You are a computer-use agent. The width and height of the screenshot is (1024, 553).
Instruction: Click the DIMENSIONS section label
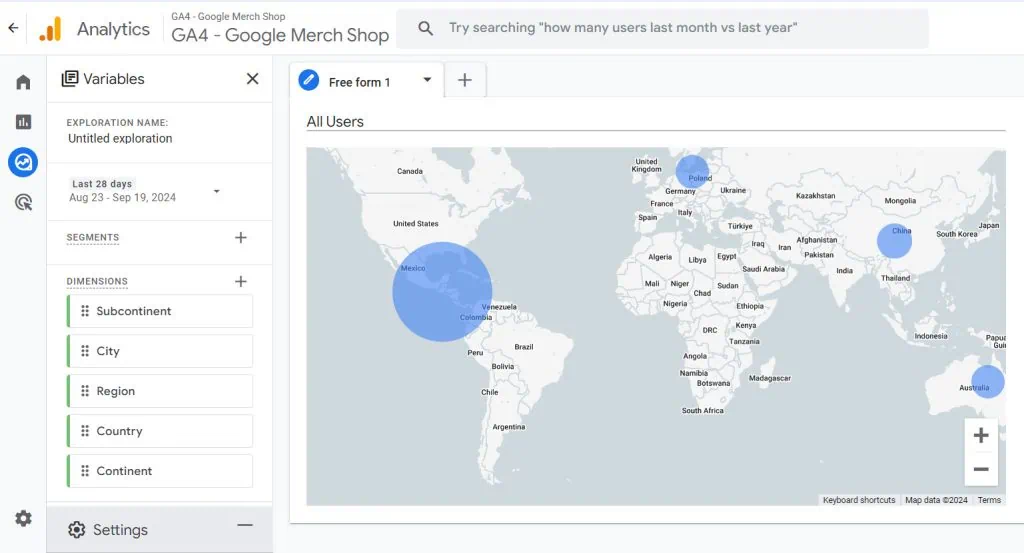(97, 281)
